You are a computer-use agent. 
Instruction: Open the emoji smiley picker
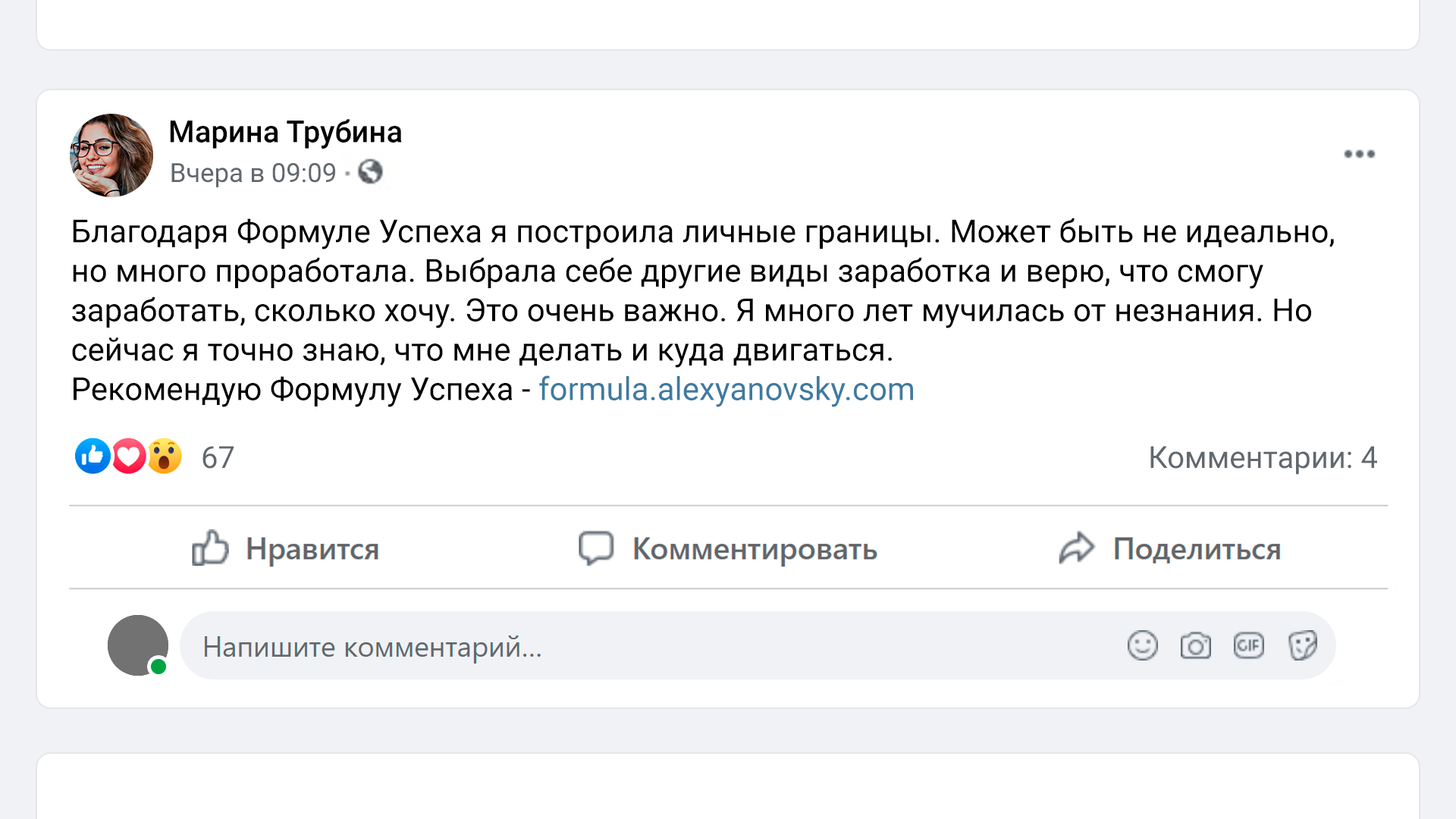pyautogui.click(x=1142, y=646)
